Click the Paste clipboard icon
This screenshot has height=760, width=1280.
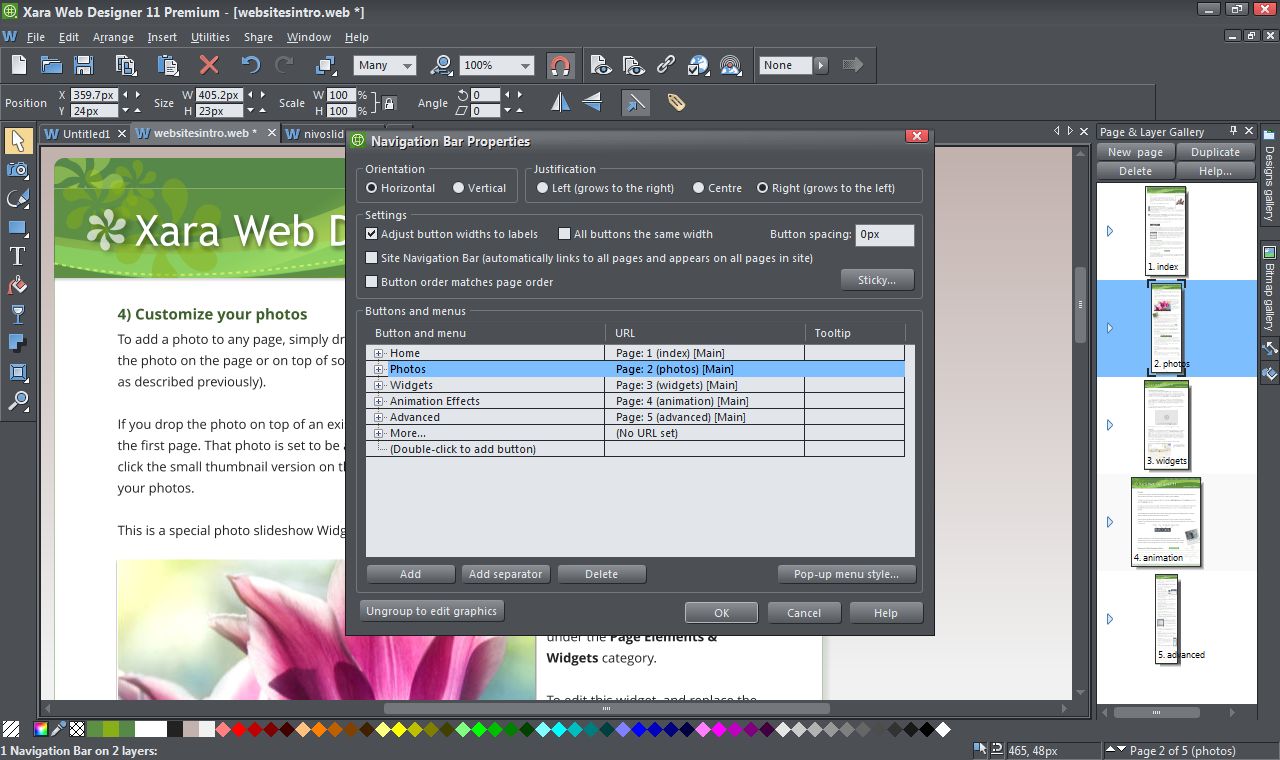click(167, 65)
